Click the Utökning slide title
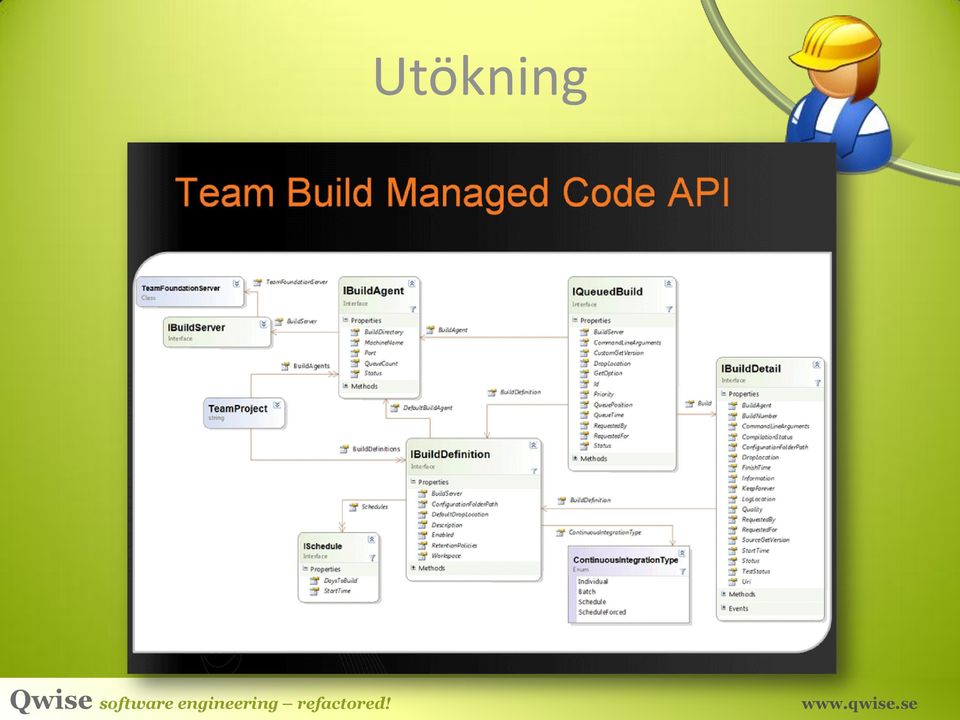The width and height of the screenshot is (960, 720). click(x=481, y=77)
